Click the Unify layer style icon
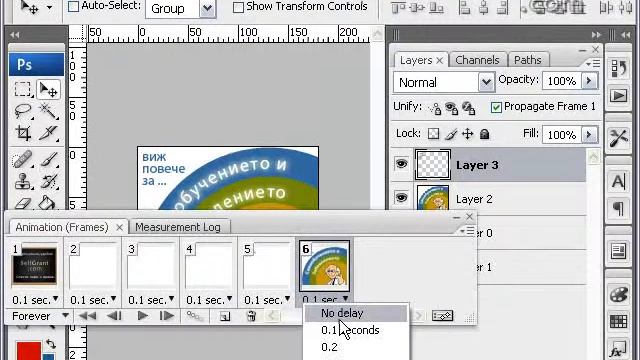This screenshot has width=640, height=360. pos(468,108)
